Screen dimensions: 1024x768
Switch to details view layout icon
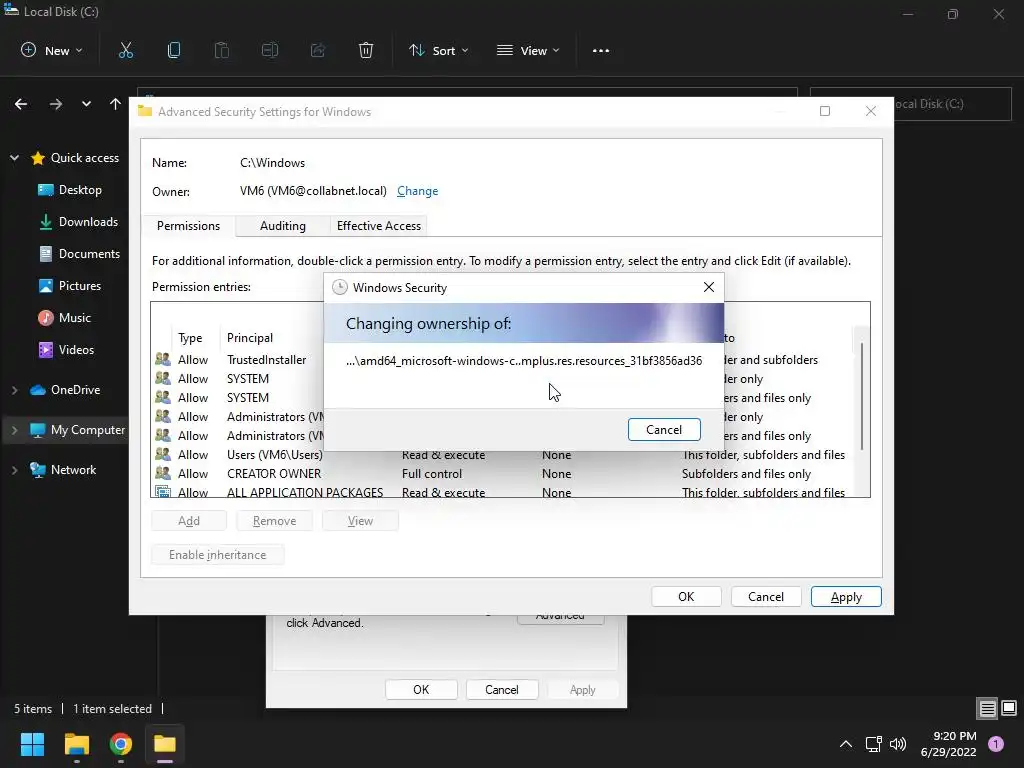click(x=987, y=709)
